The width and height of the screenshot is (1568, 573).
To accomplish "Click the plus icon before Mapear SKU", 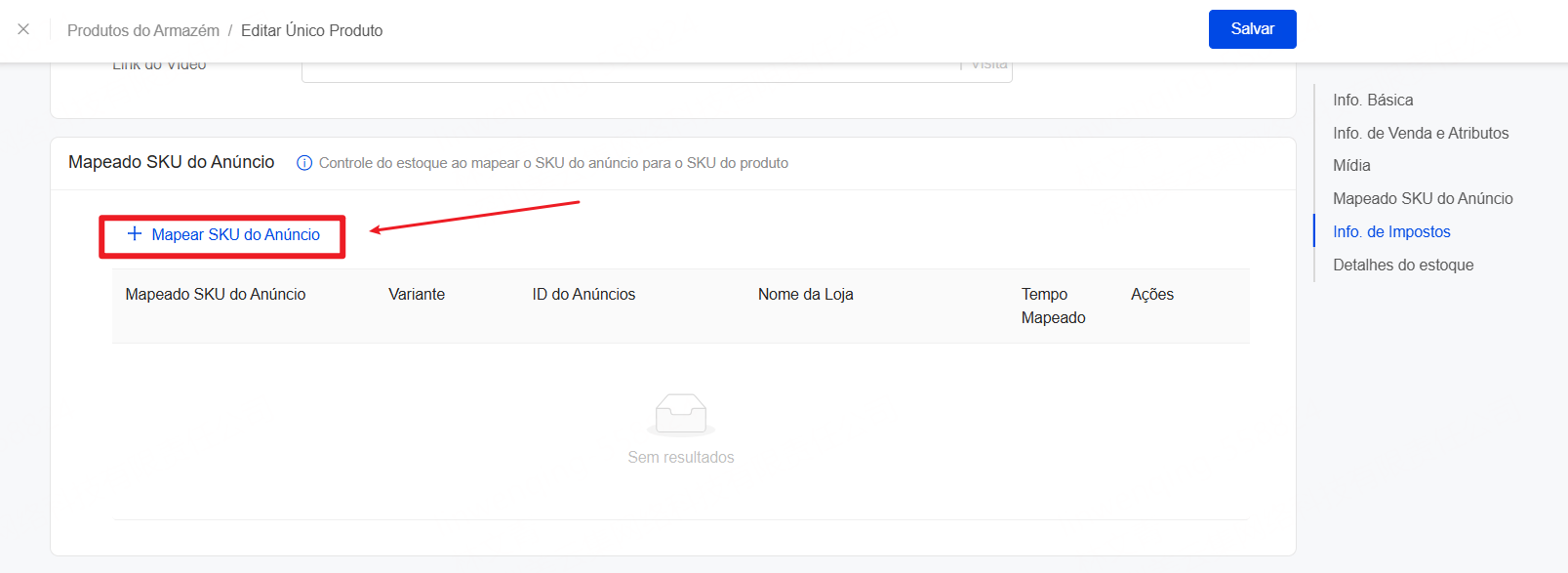I will click(135, 234).
